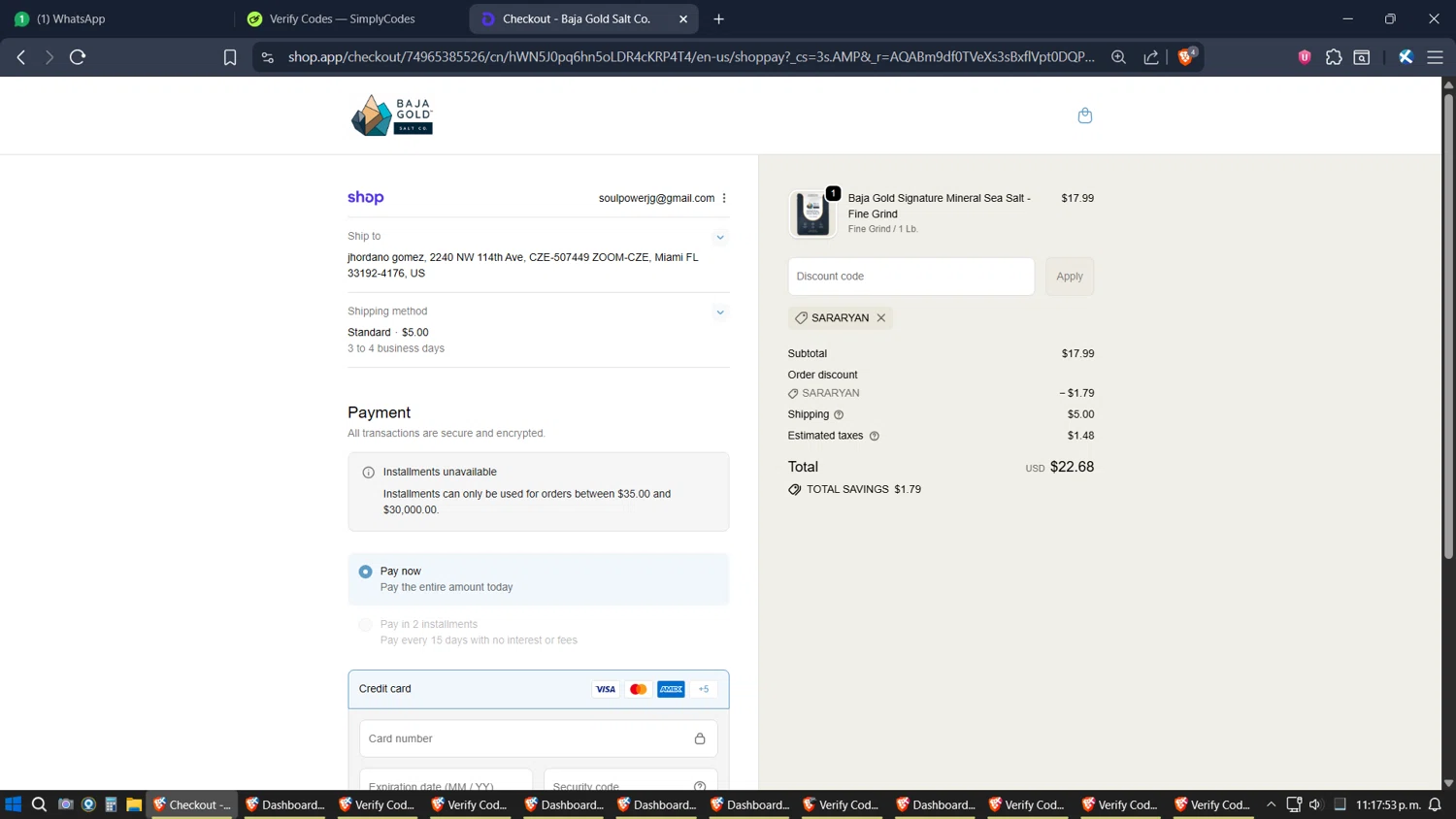Screen dimensions: 1456x819
Task: Open Windows taskbar search
Action: pyautogui.click(x=39, y=804)
